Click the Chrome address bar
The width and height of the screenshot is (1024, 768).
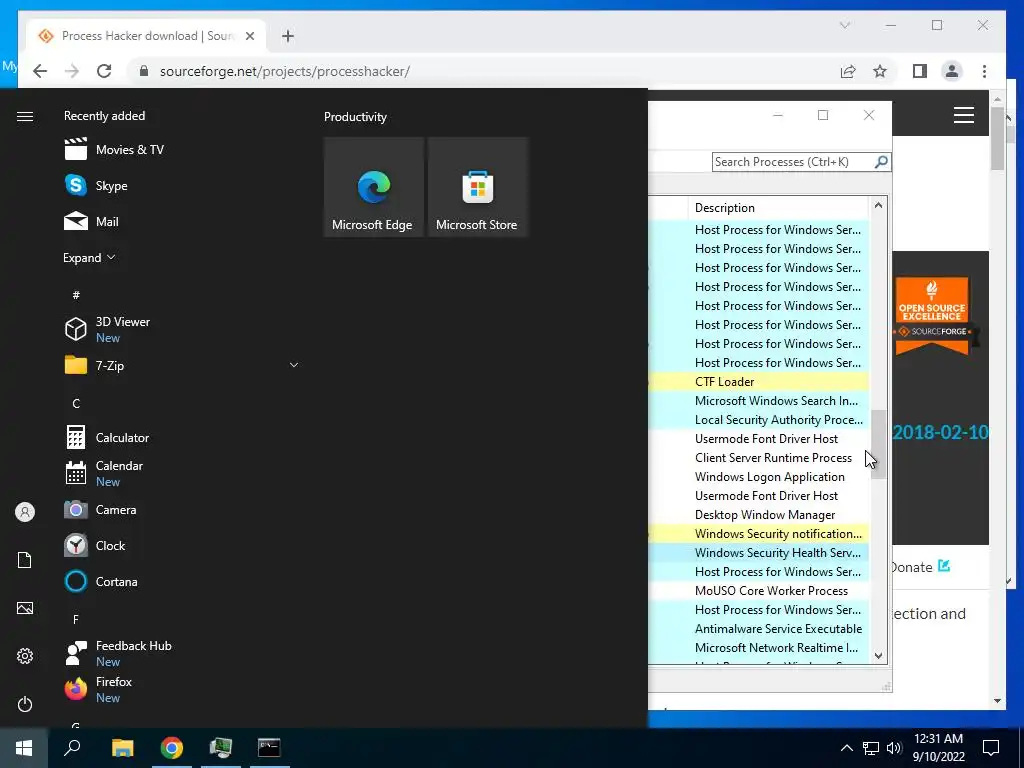point(483,71)
